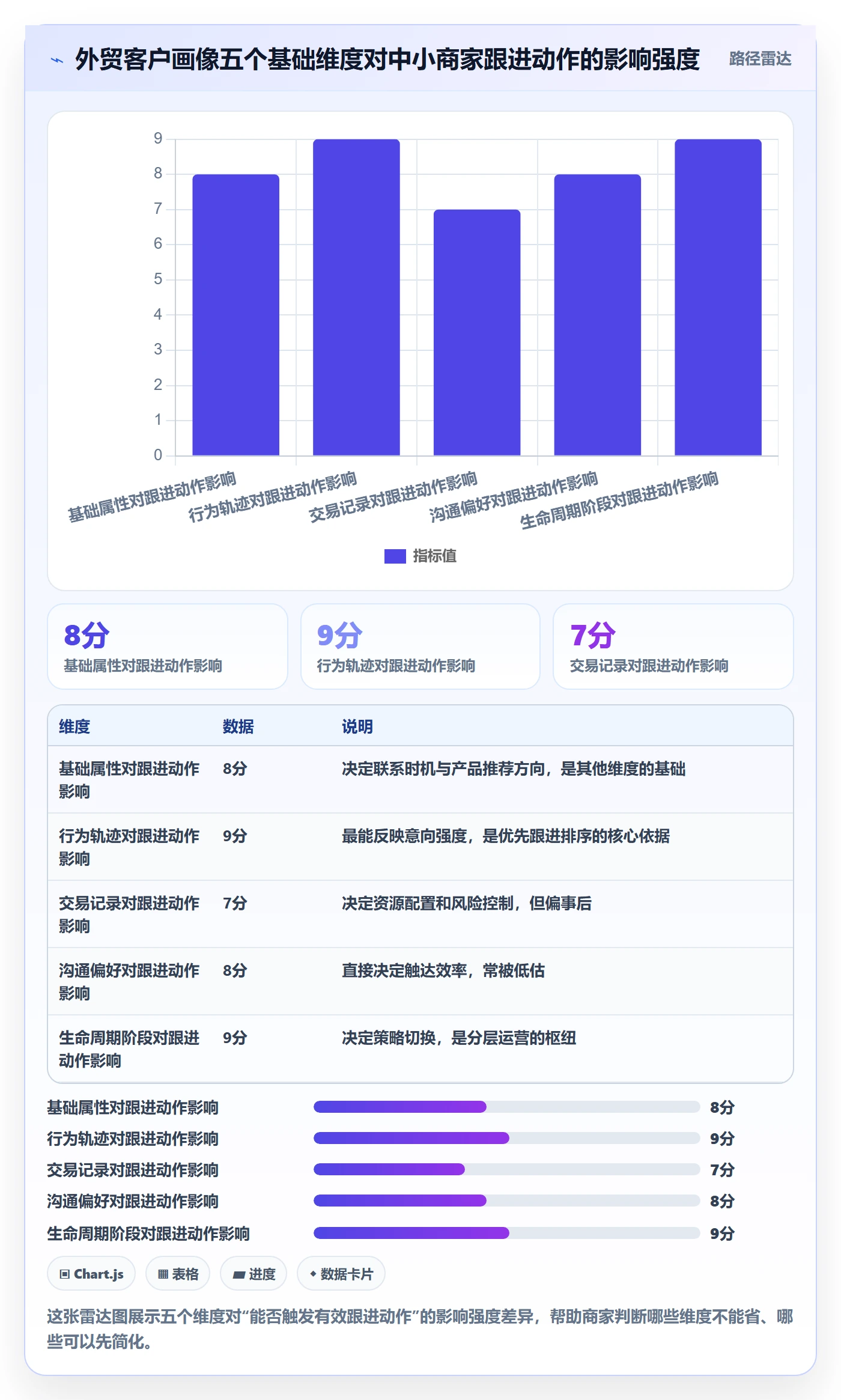
Task: Select the 沟通偏好 table row
Action: coord(421,981)
